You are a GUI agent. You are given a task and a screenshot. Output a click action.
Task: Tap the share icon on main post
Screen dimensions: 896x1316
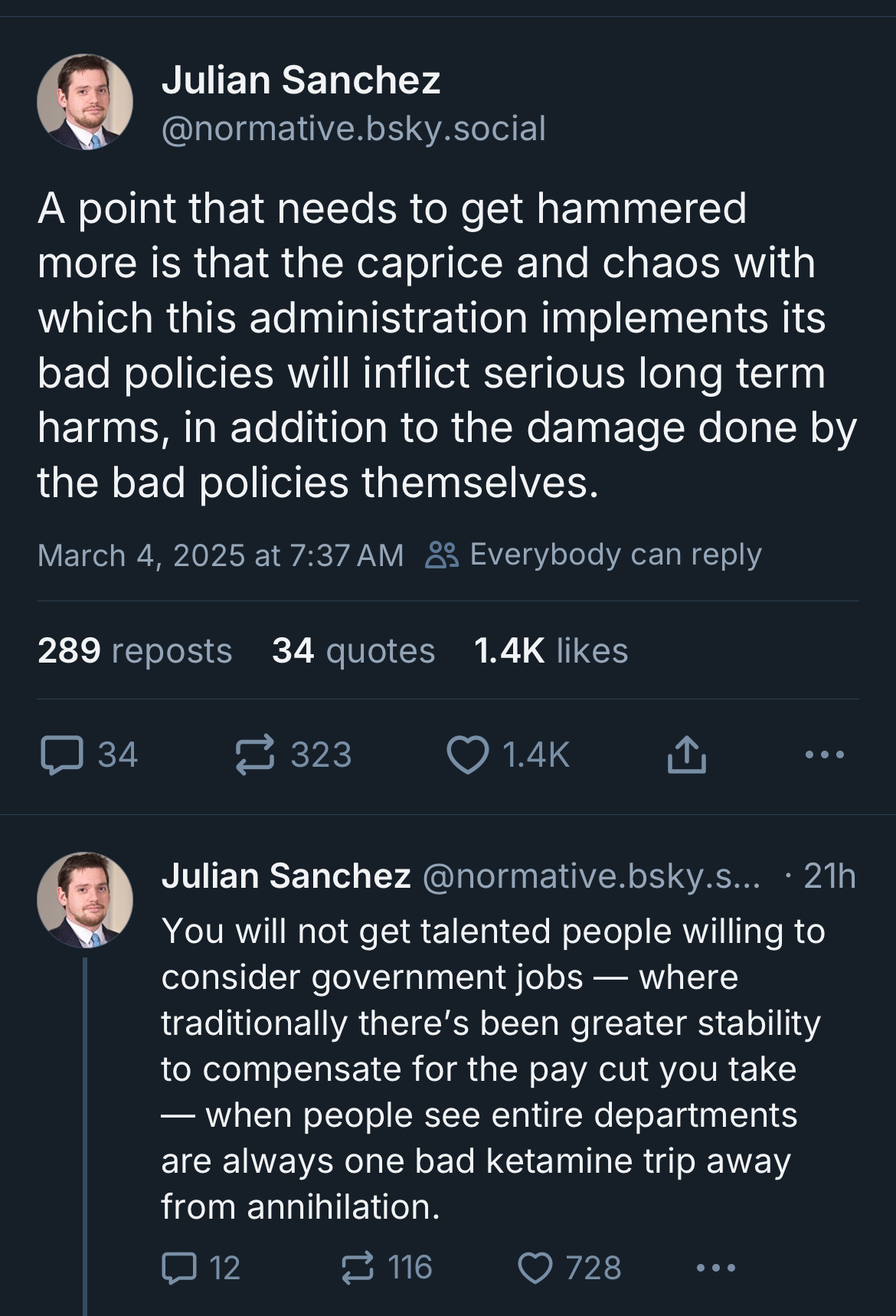click(x=685, y=755)
